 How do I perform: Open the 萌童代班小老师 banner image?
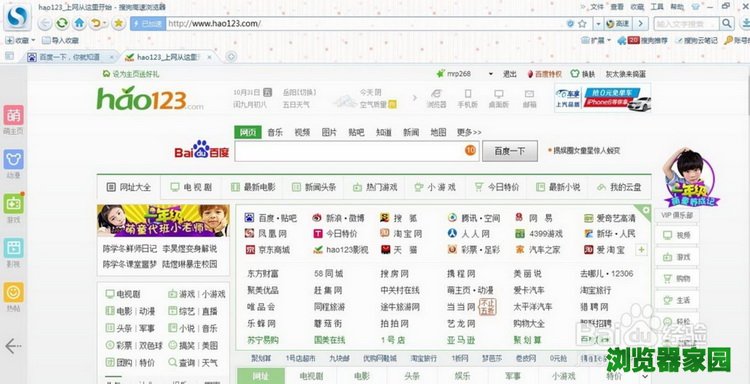point(163,220)
